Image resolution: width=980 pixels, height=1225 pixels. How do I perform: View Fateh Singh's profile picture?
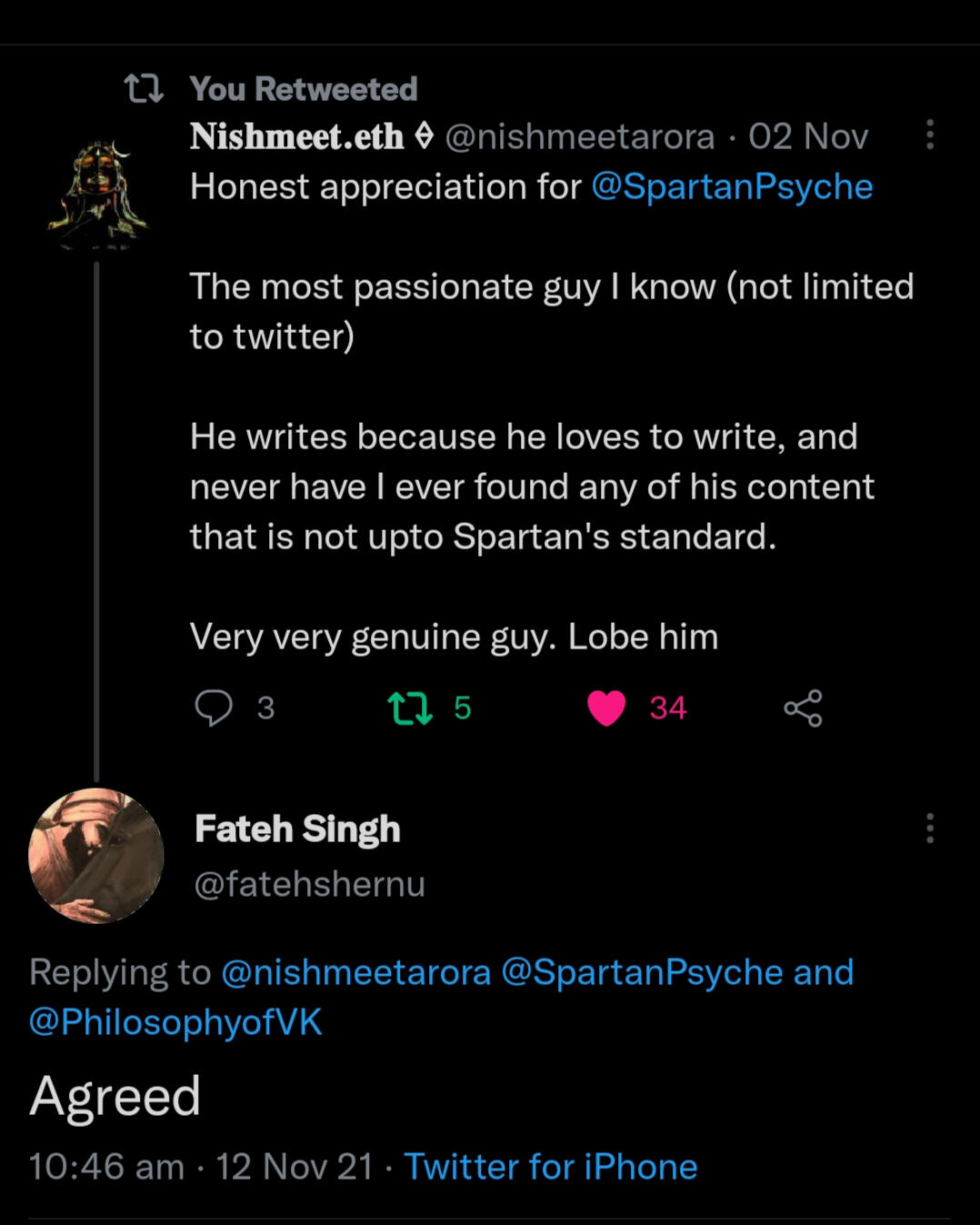[96, 856]
